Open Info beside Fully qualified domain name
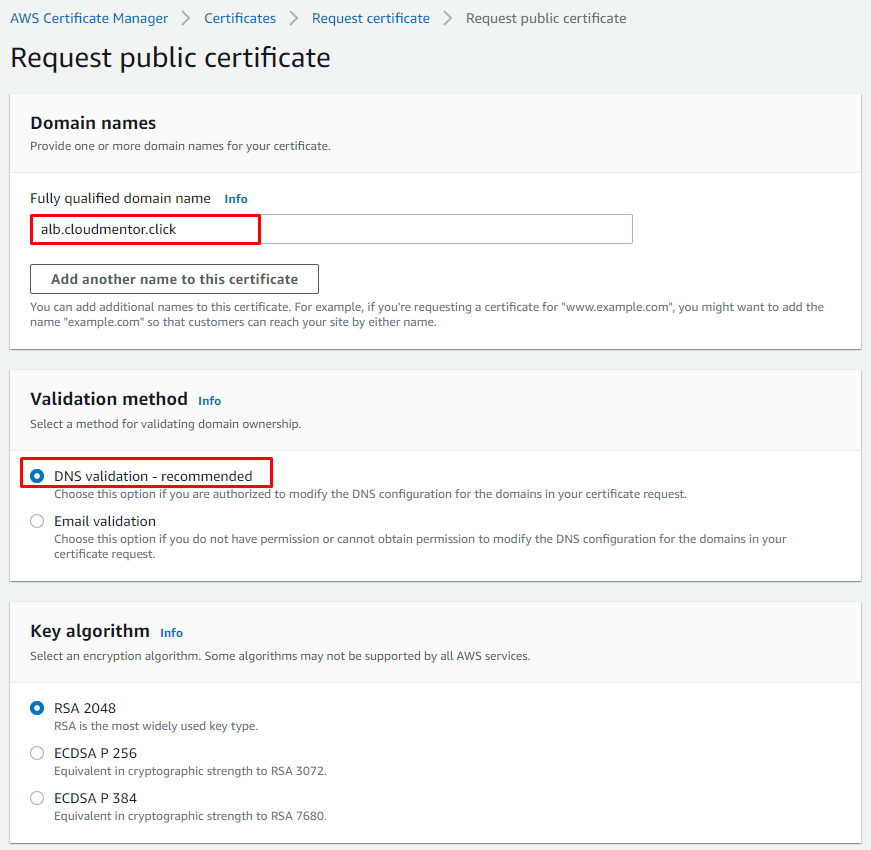This screenshot has height=850, width=871. [236, 199]
